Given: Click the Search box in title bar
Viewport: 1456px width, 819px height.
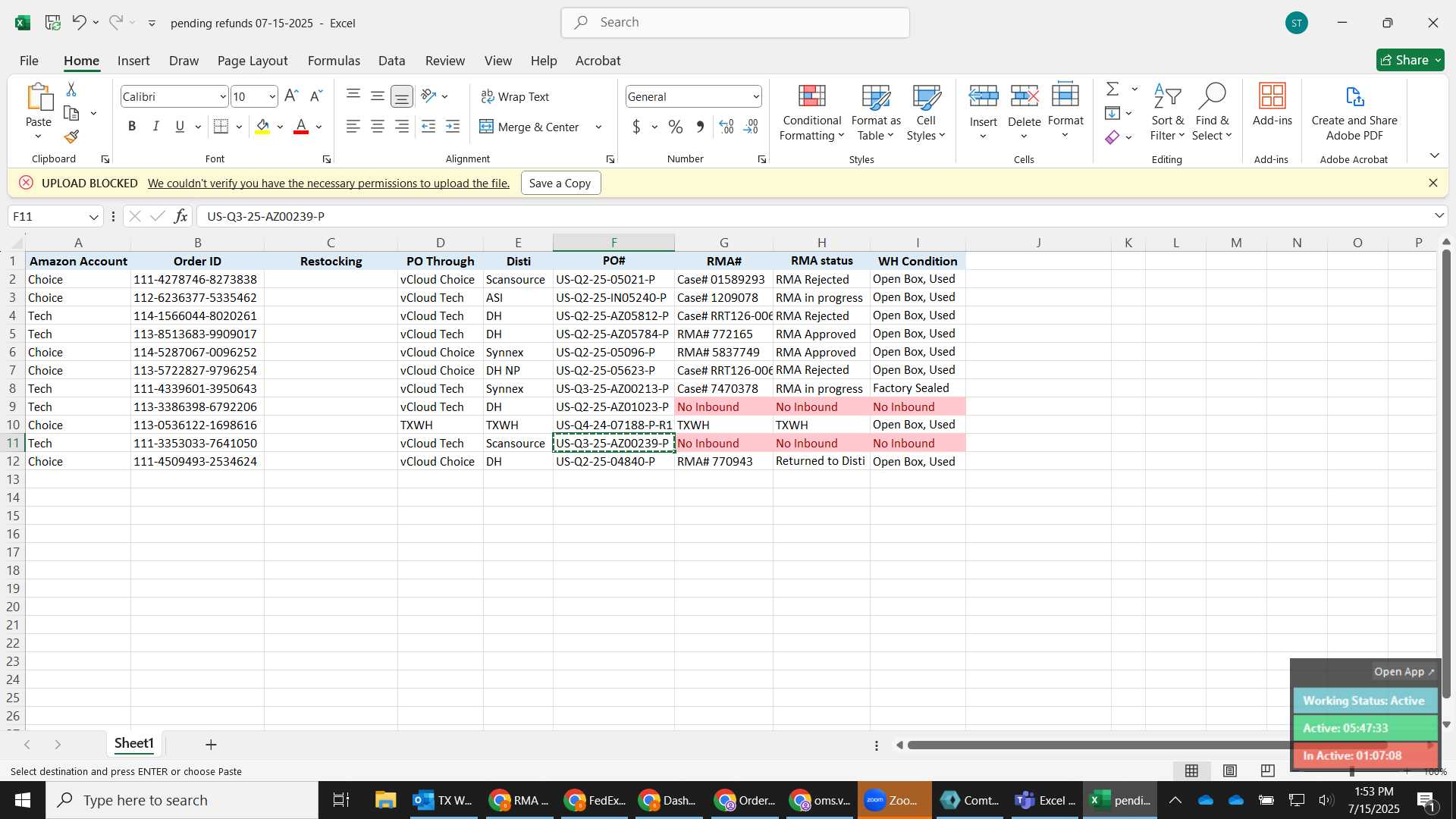Looking at the screenshot, I should [x=735, y=23].
